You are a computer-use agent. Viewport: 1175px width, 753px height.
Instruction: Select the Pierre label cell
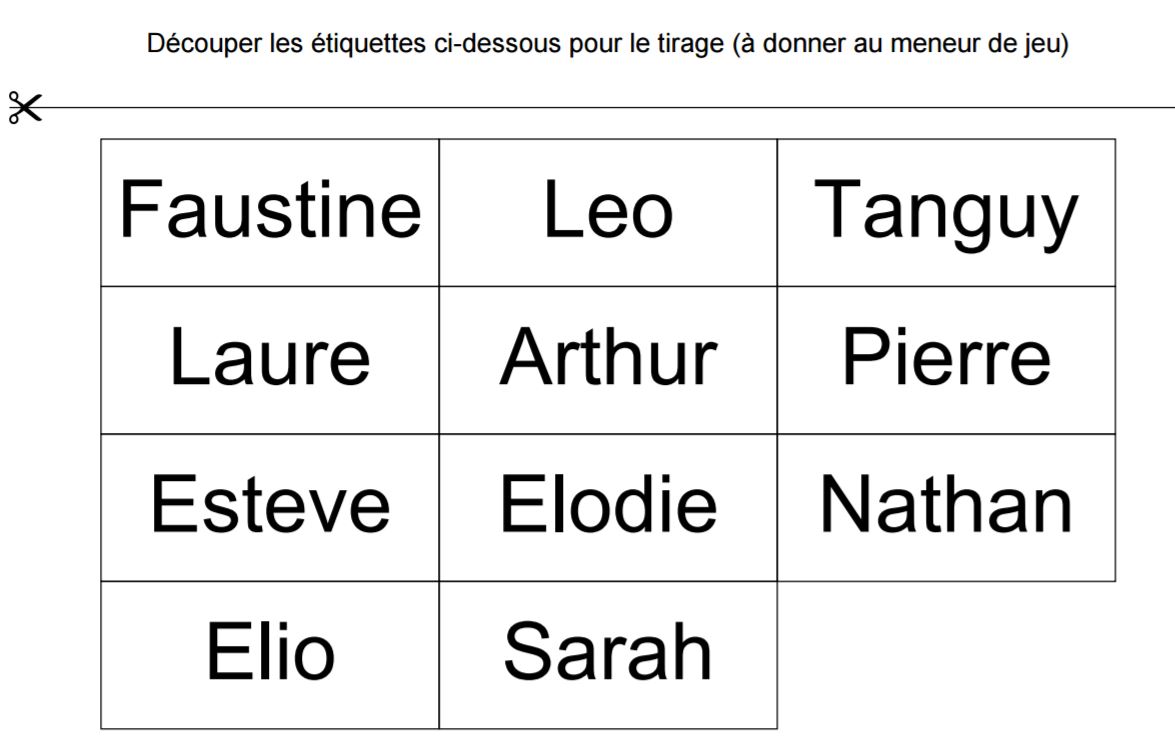[x=946, y=359]
